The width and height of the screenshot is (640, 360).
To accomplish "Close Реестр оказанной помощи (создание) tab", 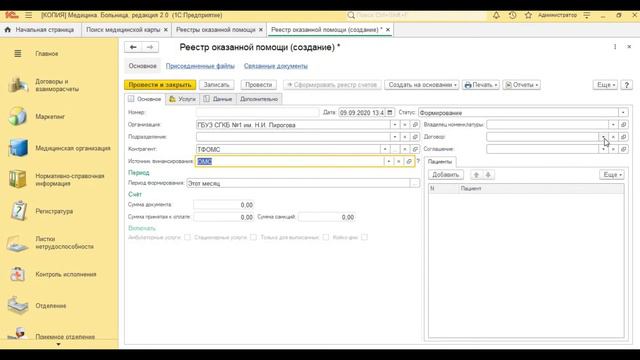I will 388,30.
